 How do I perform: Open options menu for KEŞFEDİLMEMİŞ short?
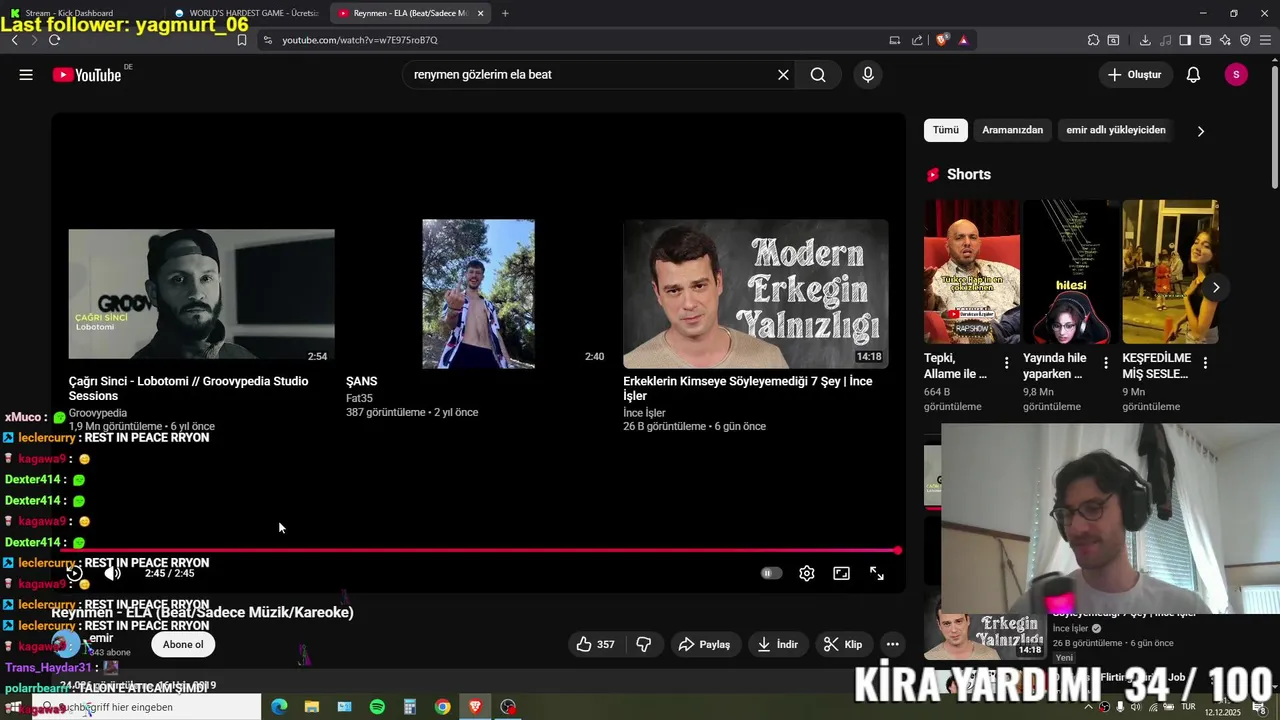pyautogui.click(x=1205, y=362)
